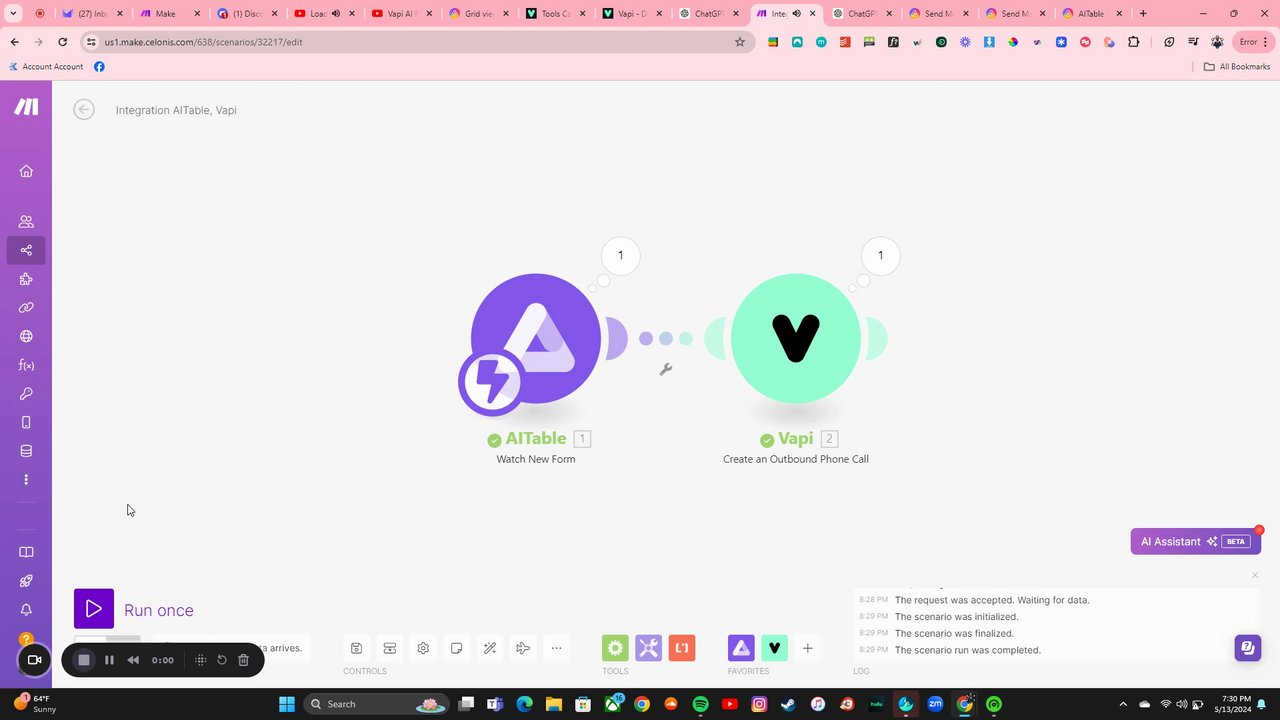Open the Team icon in the sidebar
The image size is (1280, 720).
click(x=26, y=222)
